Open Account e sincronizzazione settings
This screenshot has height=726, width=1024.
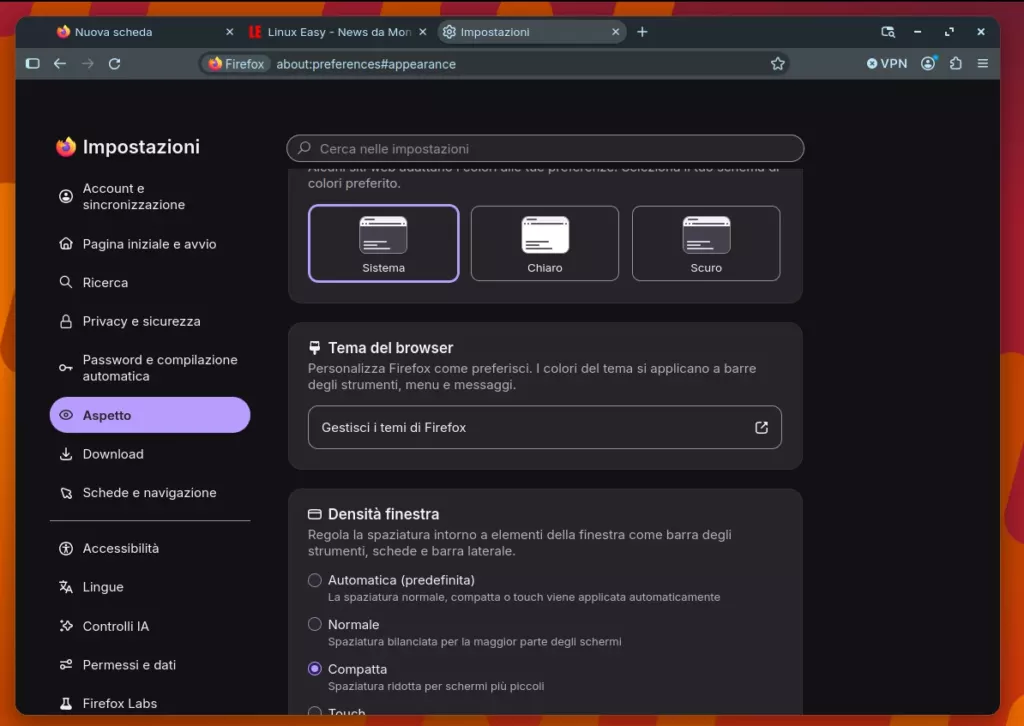point(150,197)
